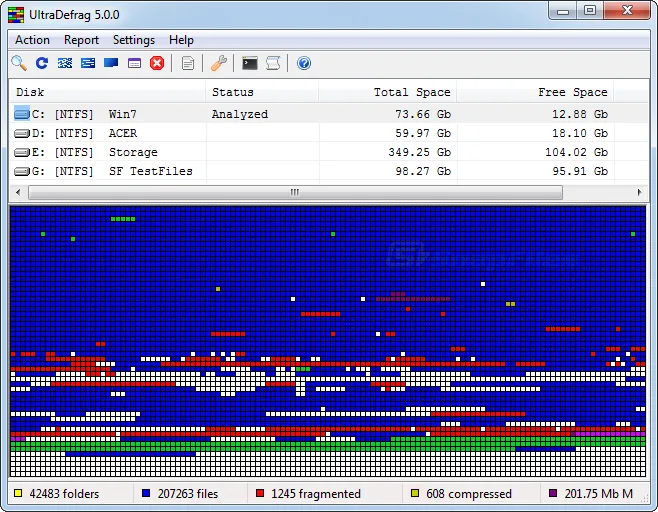This screenshot has height=512, width=658.
Task: Select the G: [NTFS] SF TestFiles row
Action: [x=329, y=171]
